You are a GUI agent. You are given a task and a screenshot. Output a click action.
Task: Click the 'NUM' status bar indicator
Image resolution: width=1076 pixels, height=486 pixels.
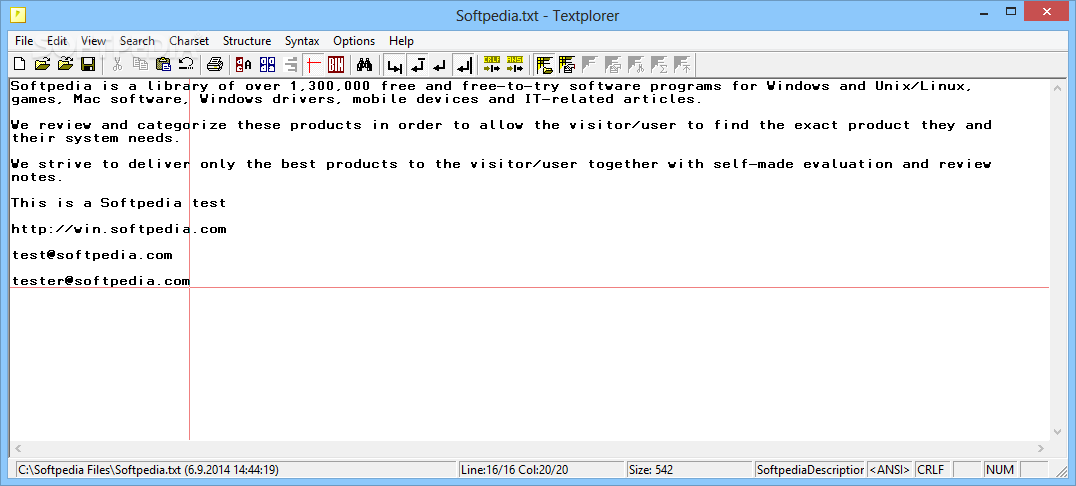tap(1001, 470)
